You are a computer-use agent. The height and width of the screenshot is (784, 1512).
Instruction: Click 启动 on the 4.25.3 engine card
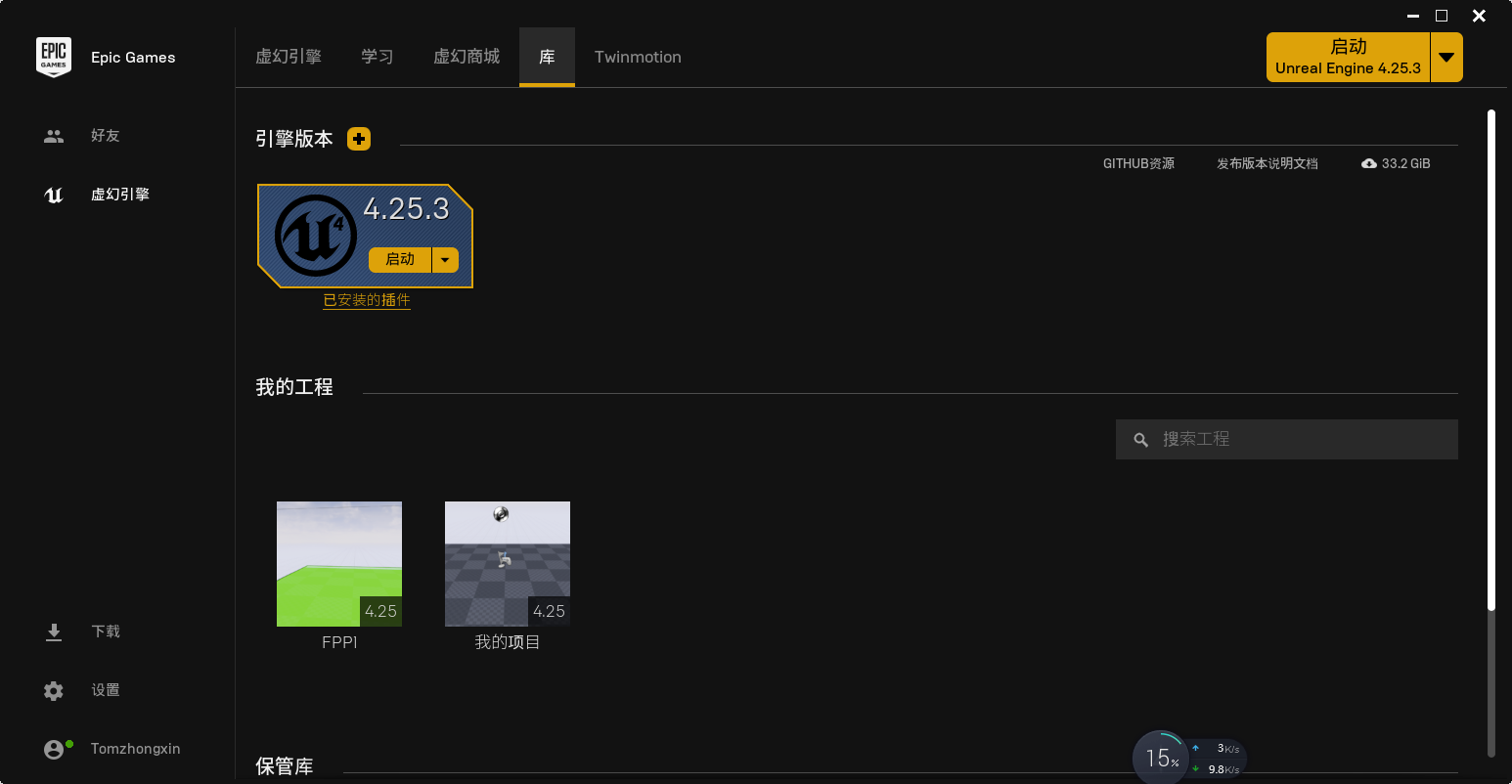(x=400, y=259)
